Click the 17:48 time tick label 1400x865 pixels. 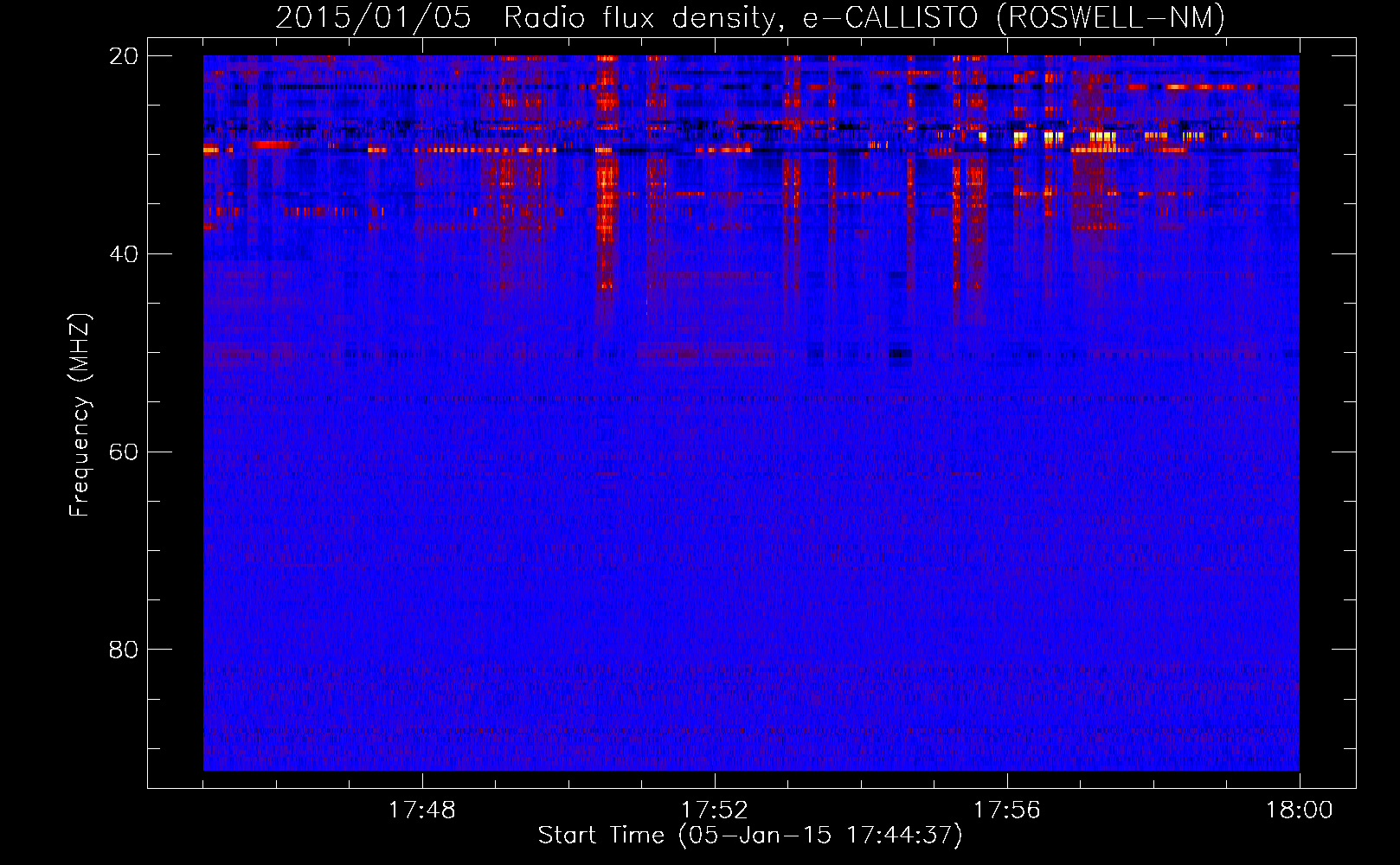click(422, 811)
